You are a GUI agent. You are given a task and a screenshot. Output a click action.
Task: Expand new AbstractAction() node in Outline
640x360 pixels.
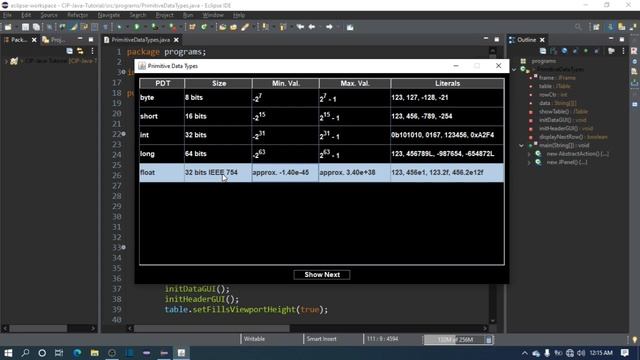(529, 154)
